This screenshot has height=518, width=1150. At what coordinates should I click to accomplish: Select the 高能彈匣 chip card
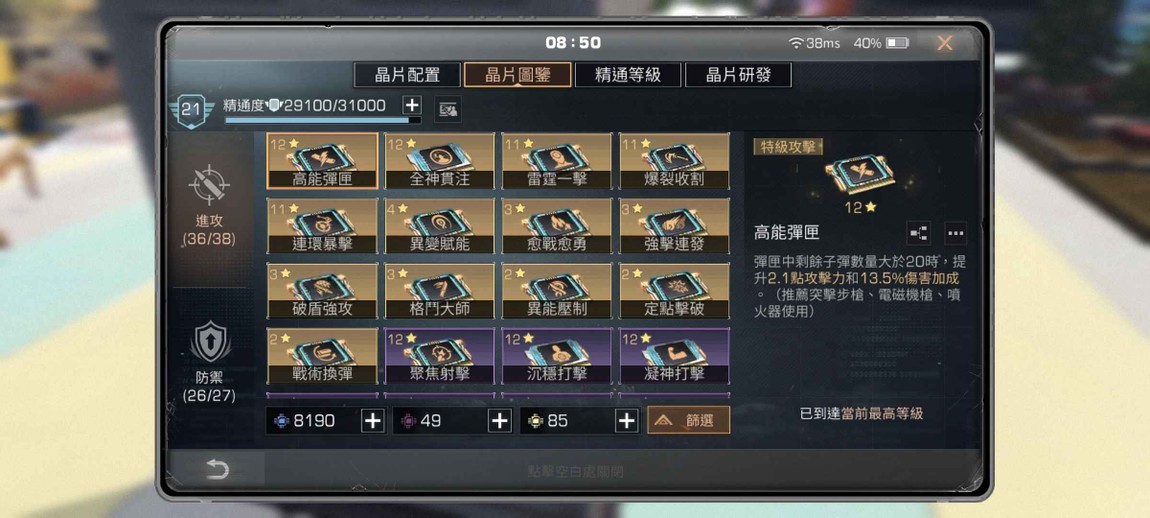click(323, 161)
